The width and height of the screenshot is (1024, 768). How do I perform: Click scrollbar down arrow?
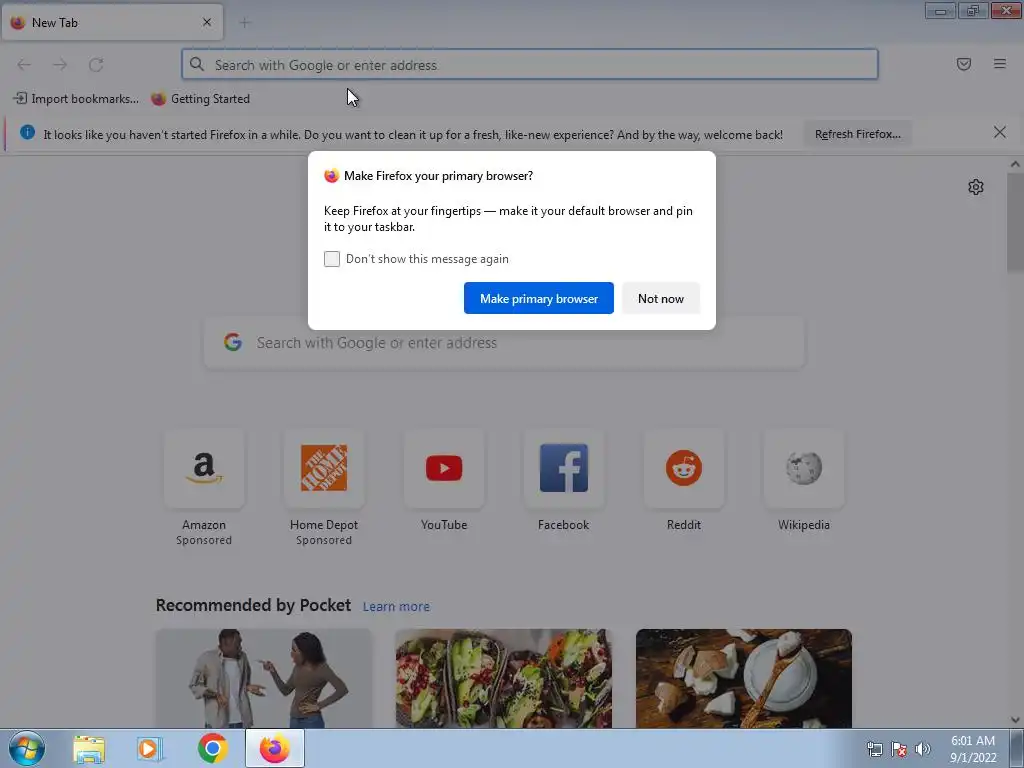[x=1015, y=720]
